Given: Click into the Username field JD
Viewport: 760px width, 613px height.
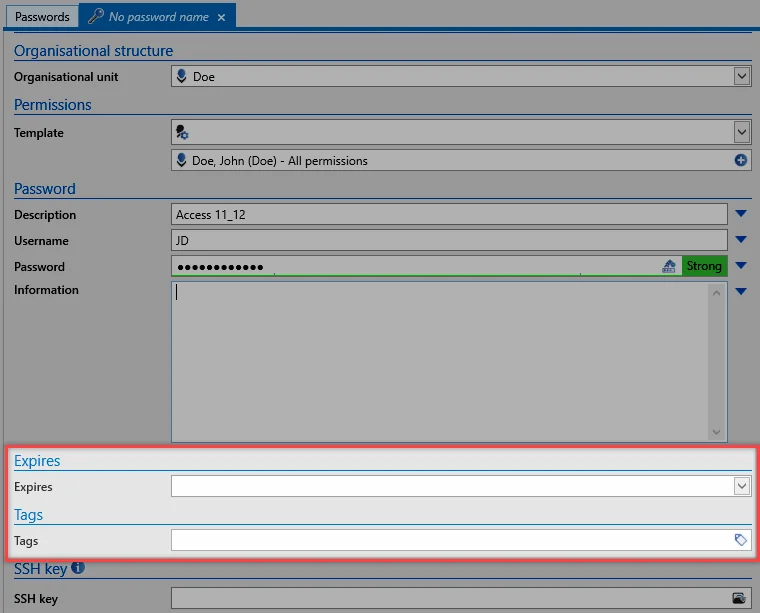Looking at the screenshot, I should 449,240.
